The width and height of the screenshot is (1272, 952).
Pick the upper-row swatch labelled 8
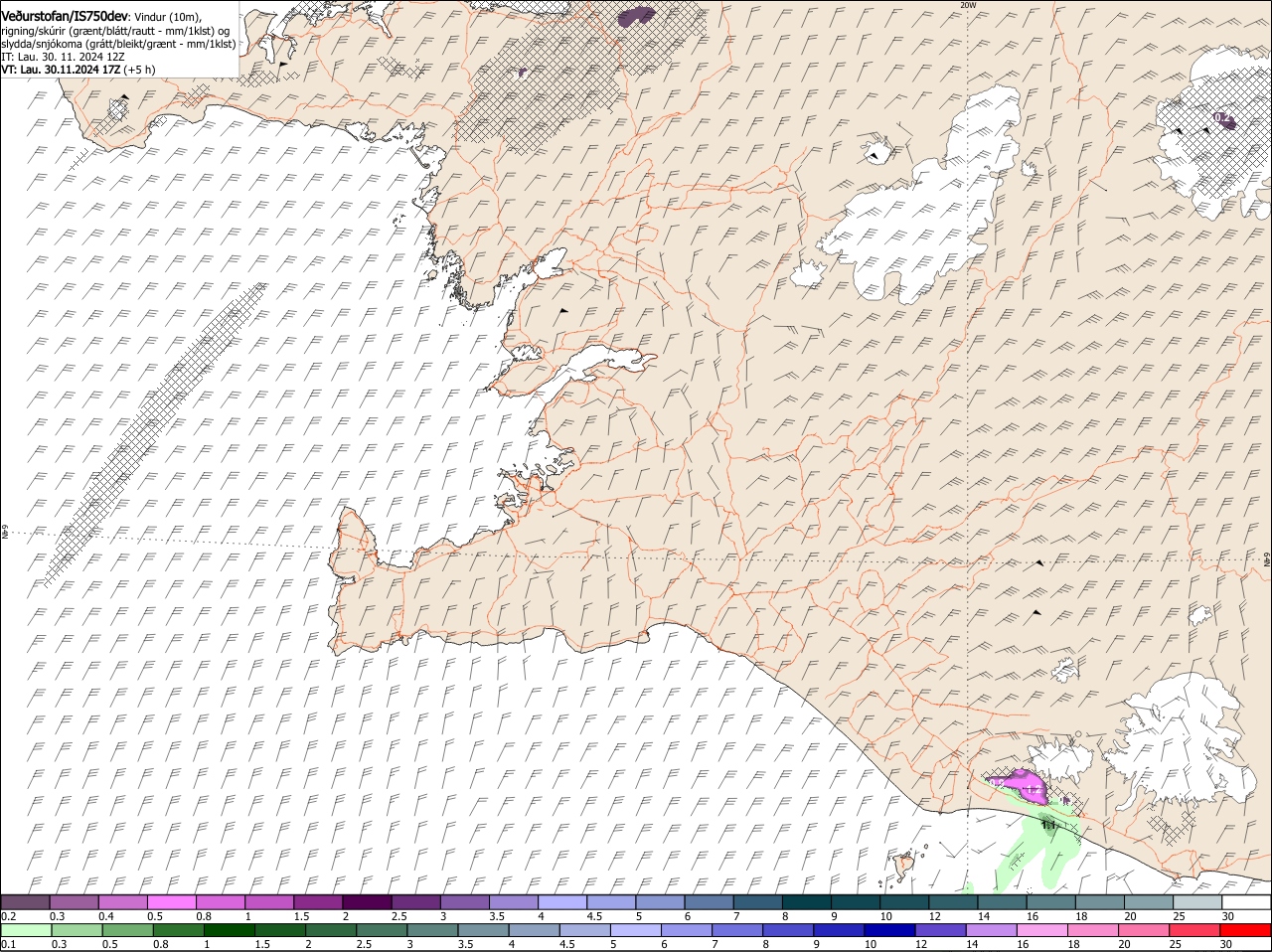[807, 902]
